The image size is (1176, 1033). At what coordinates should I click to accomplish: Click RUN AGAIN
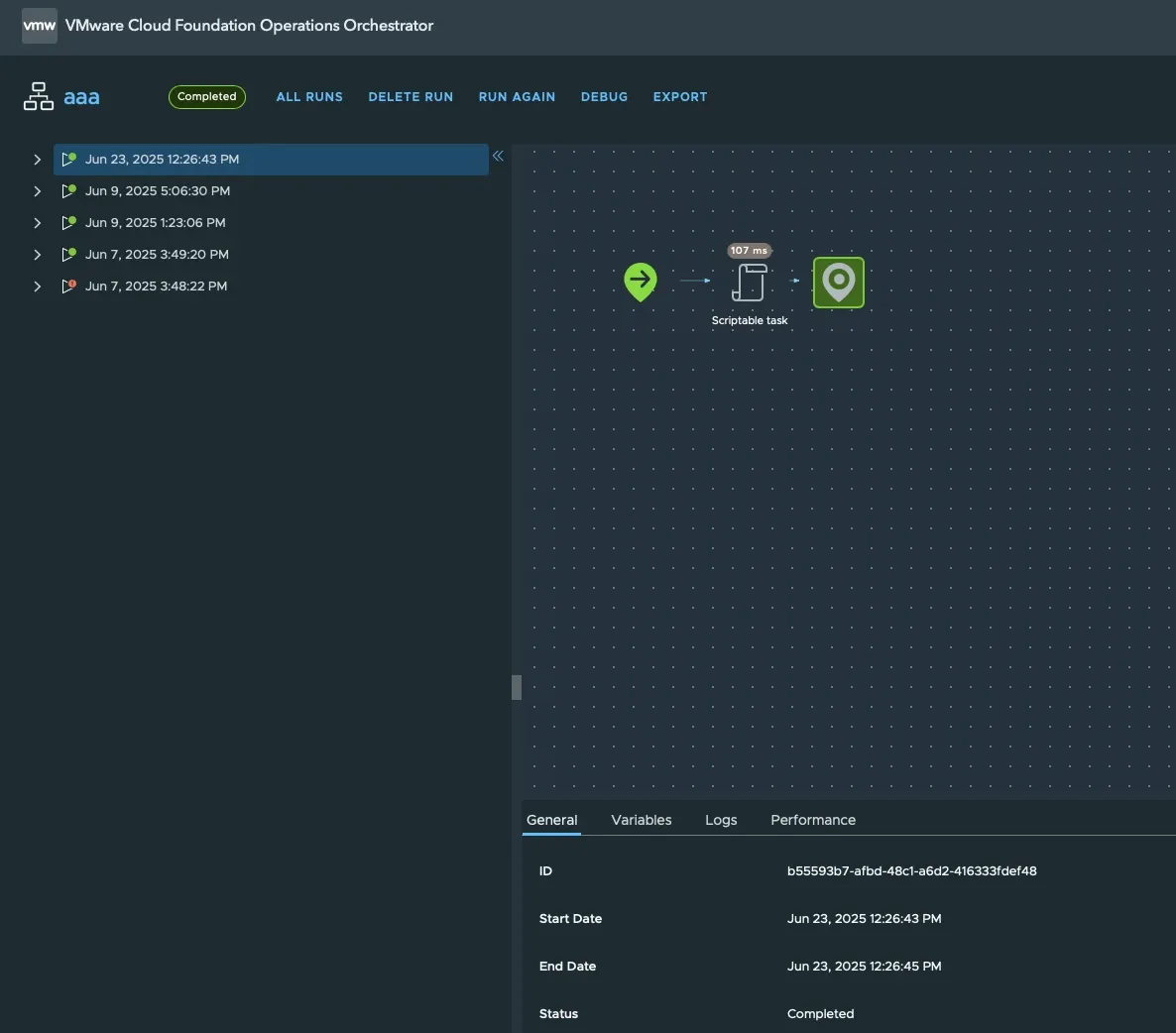[x=518, y=97]
